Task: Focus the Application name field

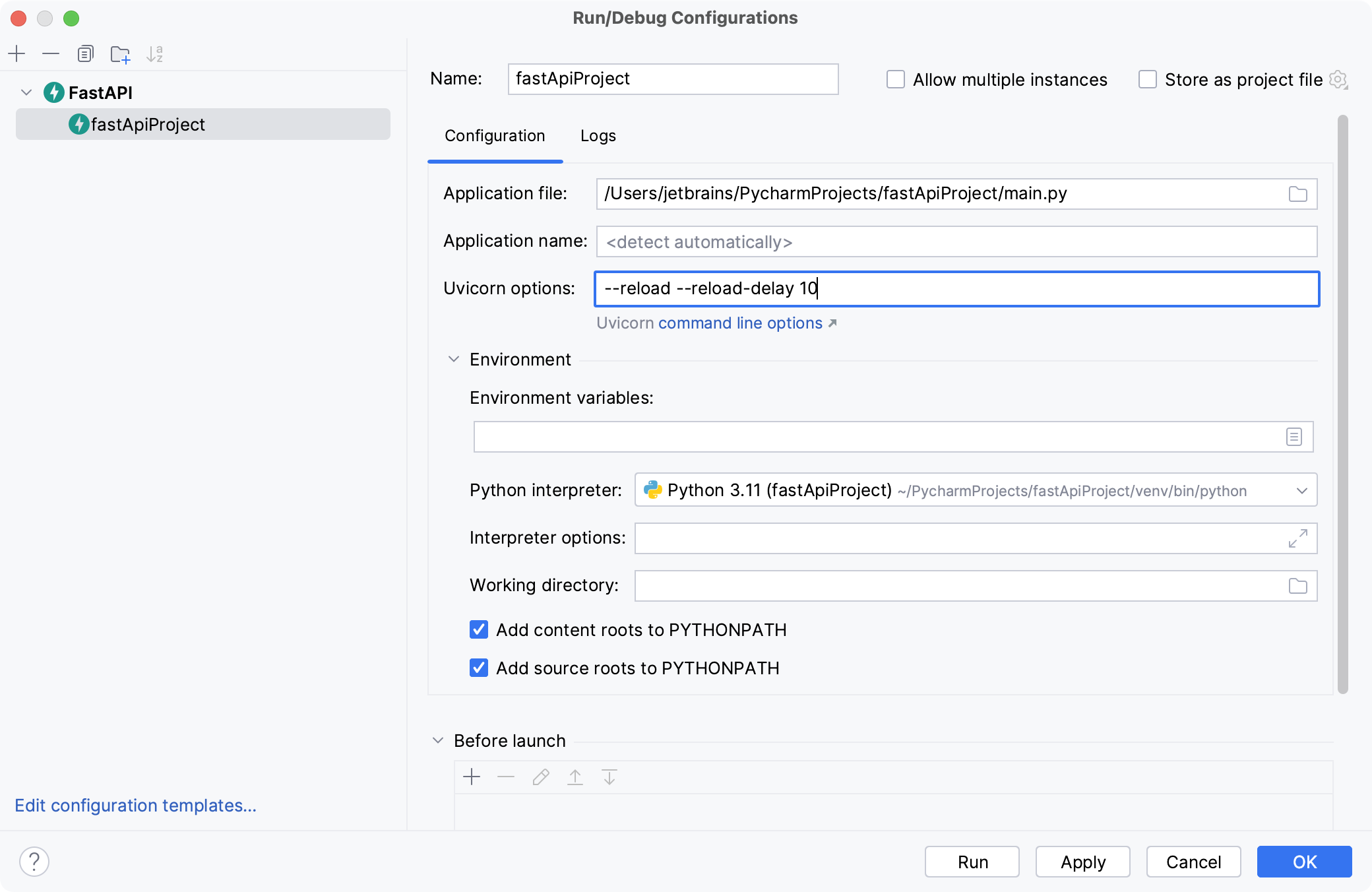Action: pos(956,241)
